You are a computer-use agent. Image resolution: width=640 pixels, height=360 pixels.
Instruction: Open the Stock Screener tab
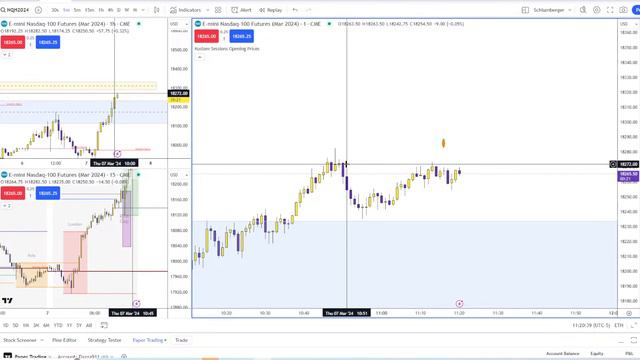(20, 340)
